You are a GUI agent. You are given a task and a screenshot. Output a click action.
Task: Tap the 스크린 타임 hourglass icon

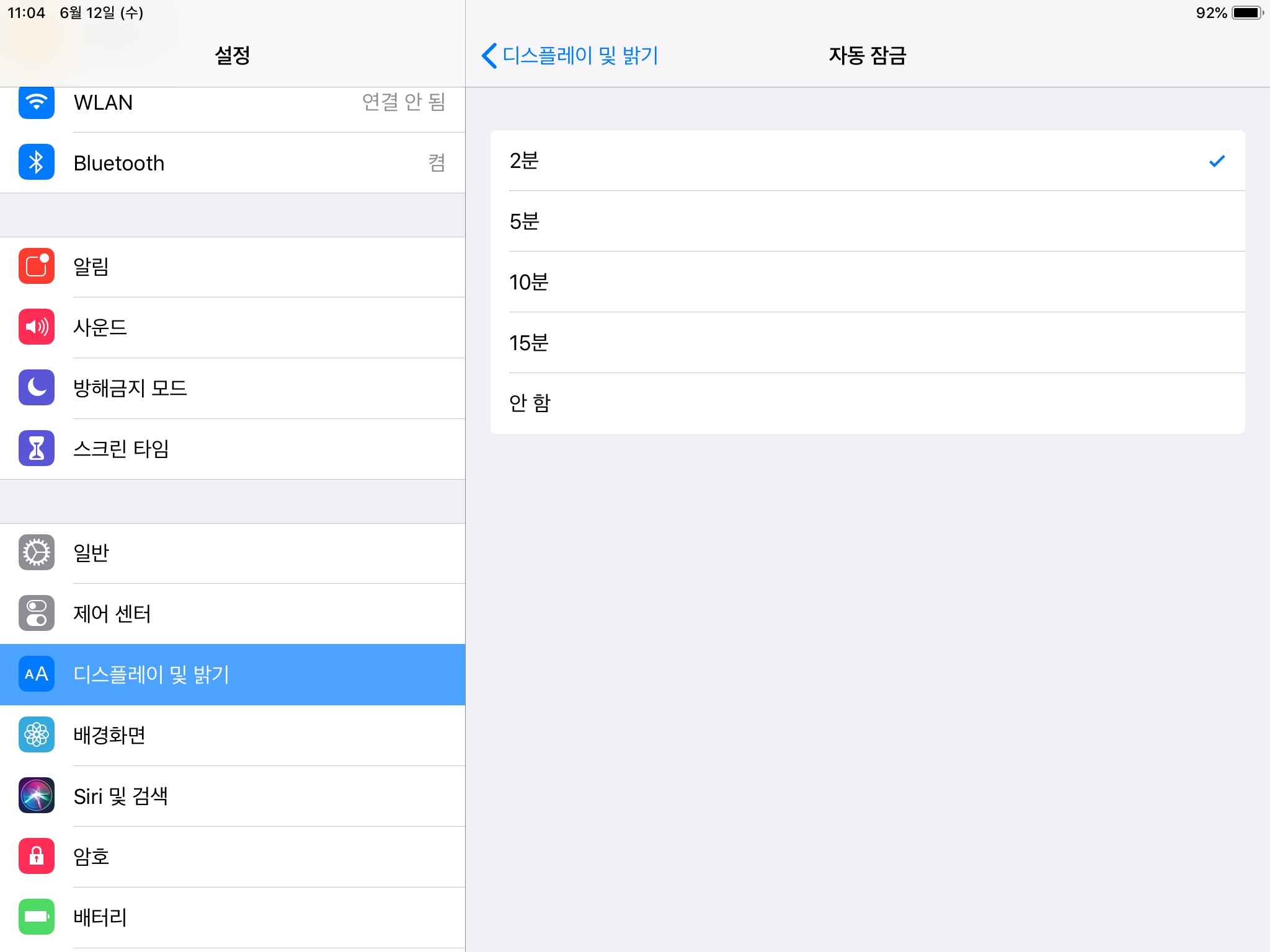[x=37, y=448]
